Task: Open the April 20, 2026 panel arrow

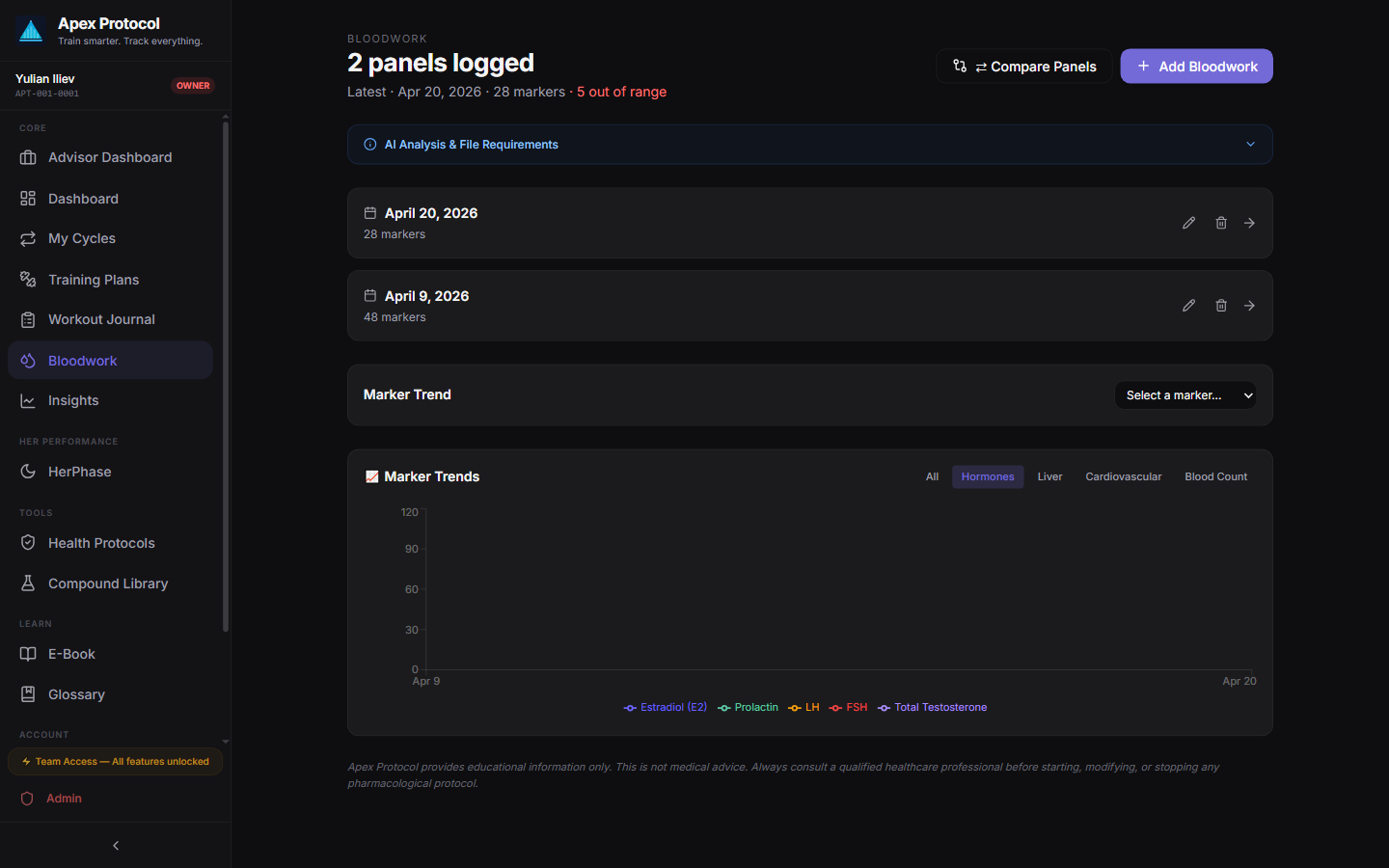Action: pyautogui.click(x=1249, y=223)
